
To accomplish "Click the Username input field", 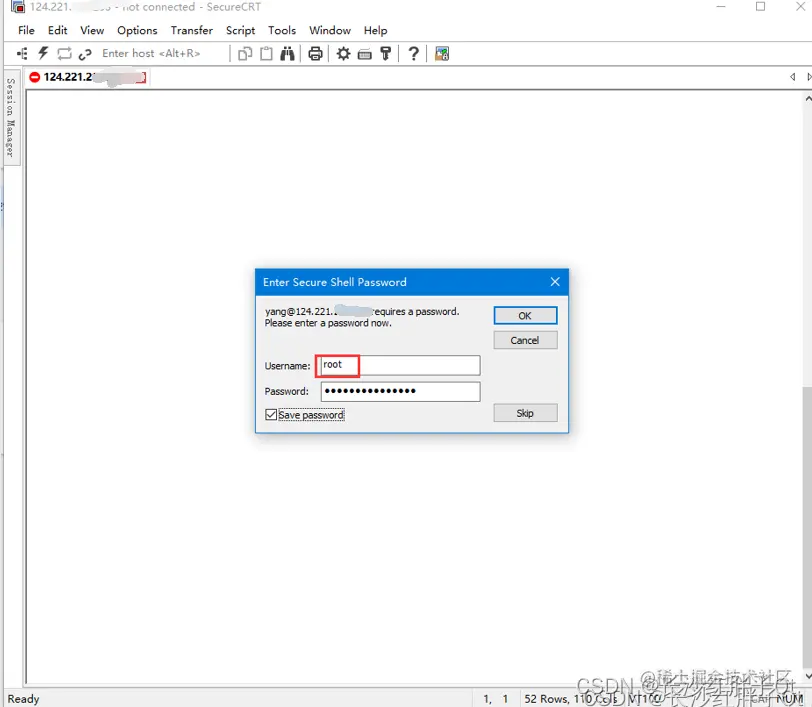I will point(400,365).
